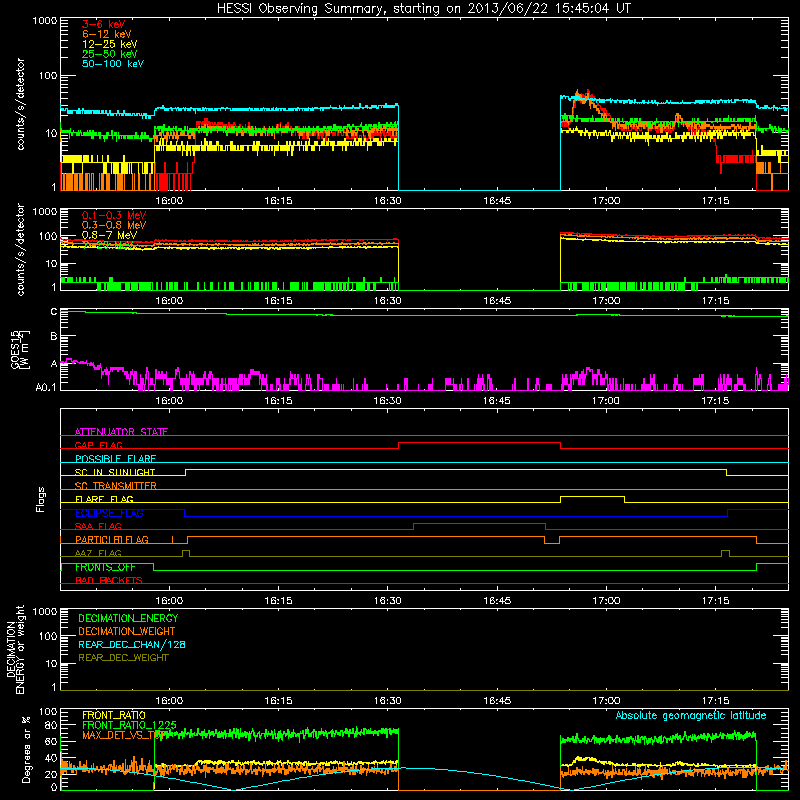Click the FRONT_RATIO_1225 legend label
This screenshot has height=800, width=800.
(129, 725)
